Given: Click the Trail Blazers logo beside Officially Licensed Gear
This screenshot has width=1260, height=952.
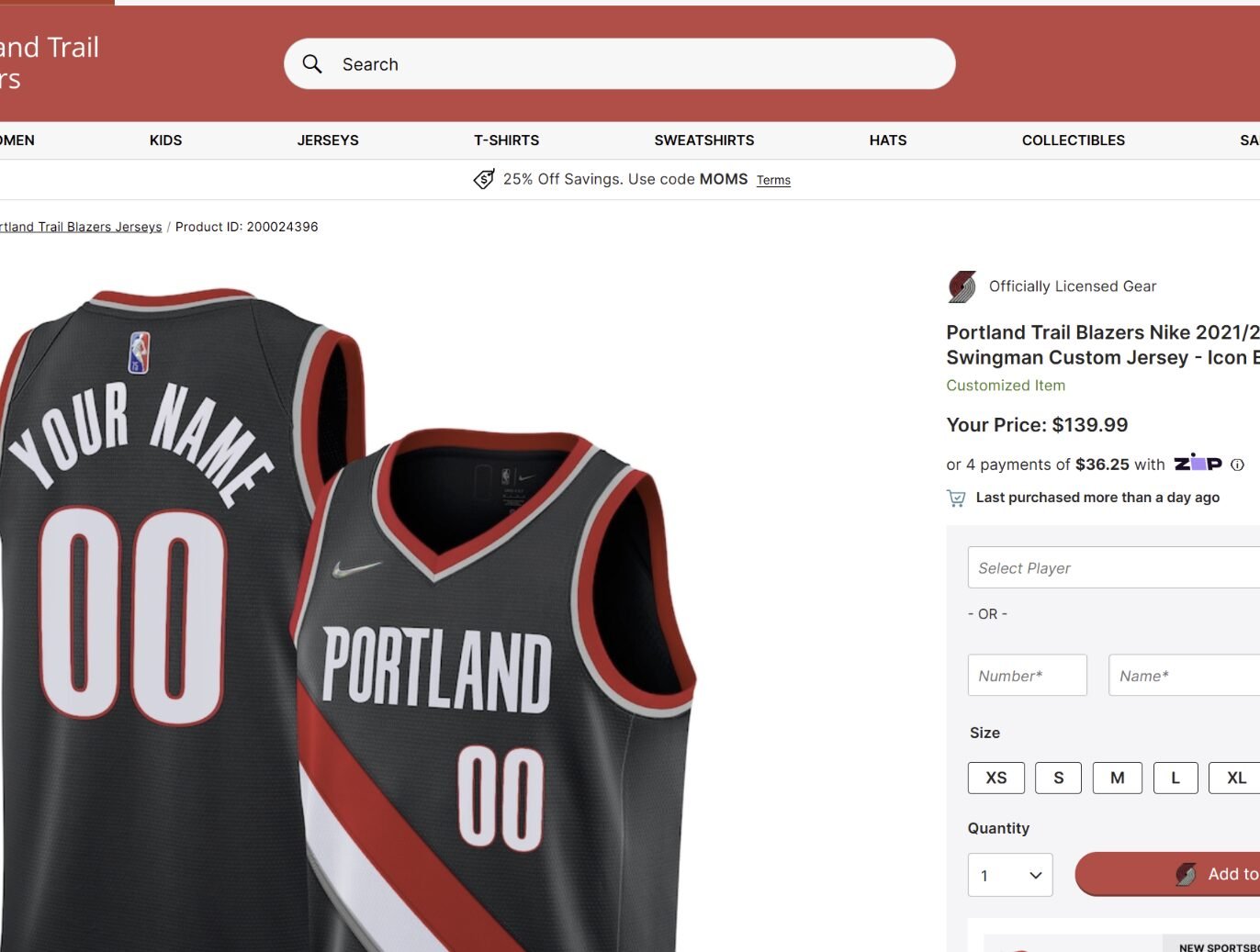Looking at the screenshot, I should pos(962,286).
